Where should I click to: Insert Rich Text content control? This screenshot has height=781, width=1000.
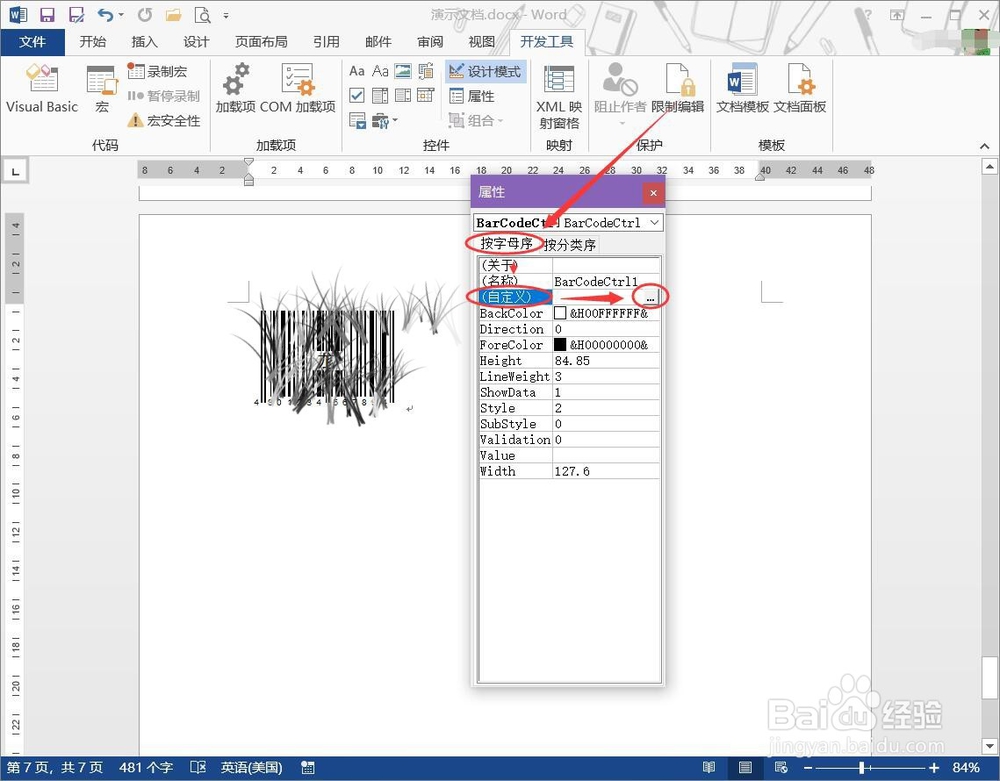point(357,71)
